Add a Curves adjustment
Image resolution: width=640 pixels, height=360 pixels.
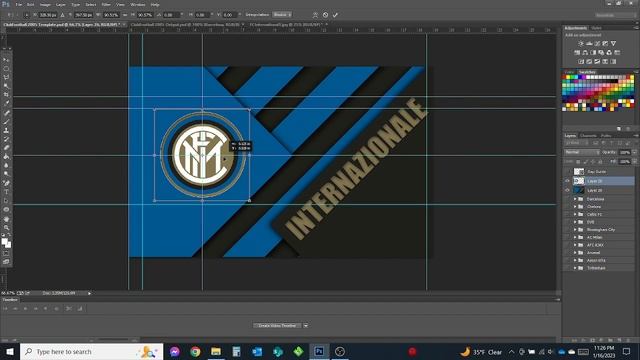pos(597,44)
